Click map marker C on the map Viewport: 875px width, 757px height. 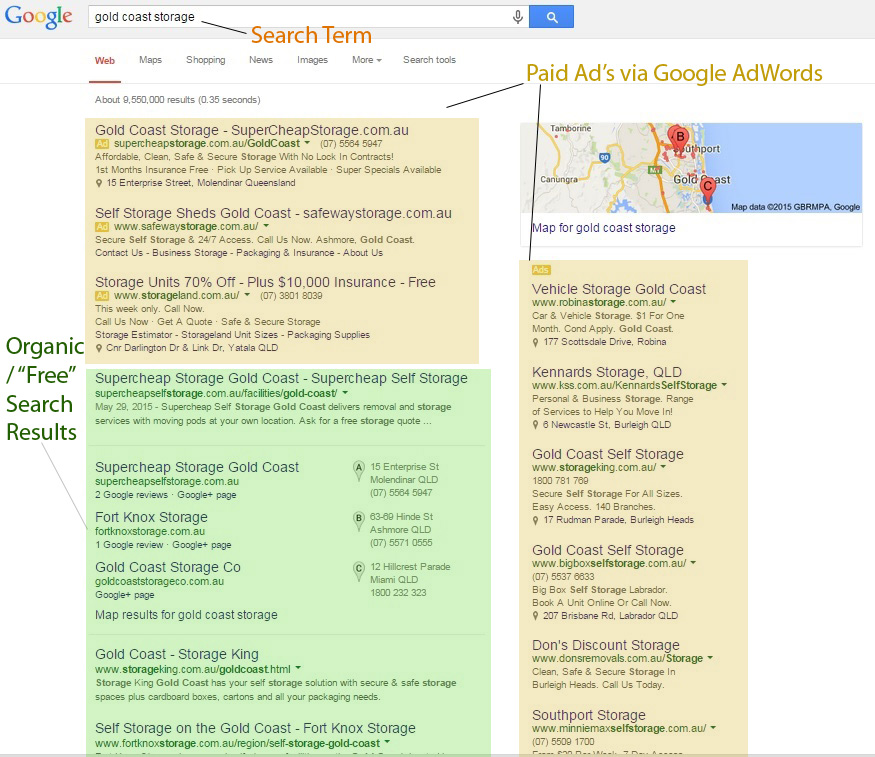(x=708, y=190)
